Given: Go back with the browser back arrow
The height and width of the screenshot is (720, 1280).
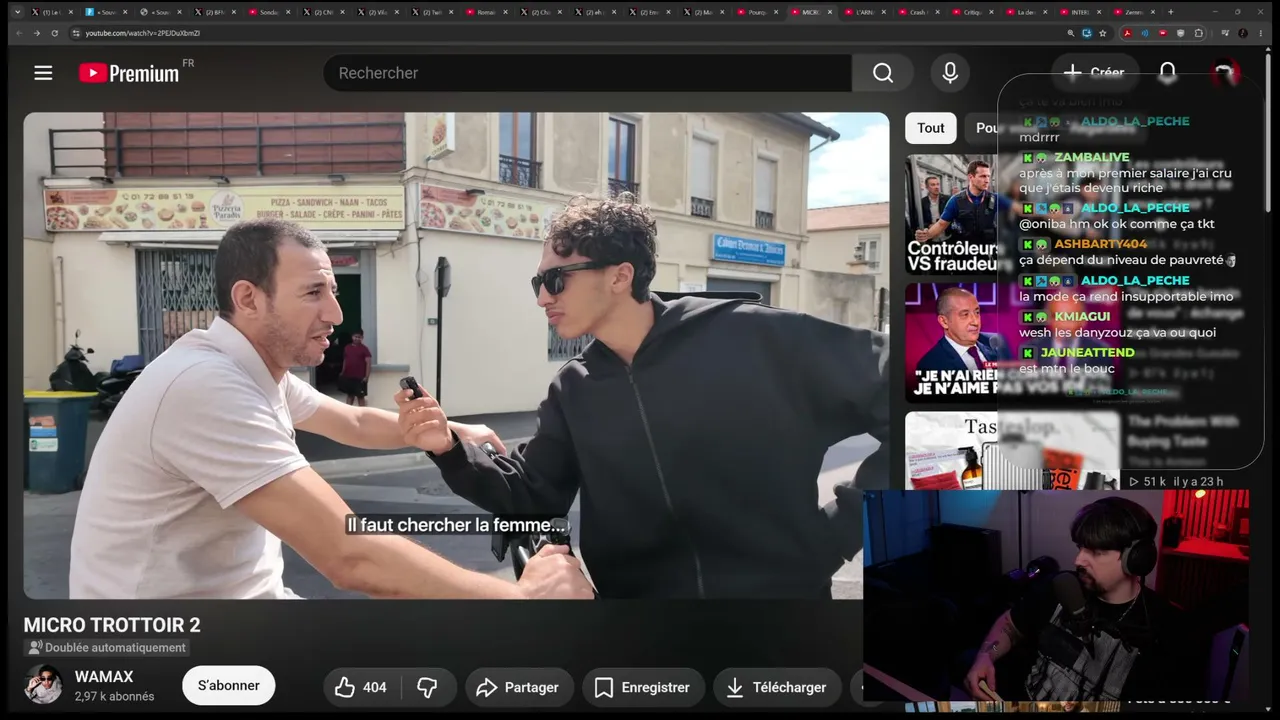Looking at the screenshot, I should point(19,33).
